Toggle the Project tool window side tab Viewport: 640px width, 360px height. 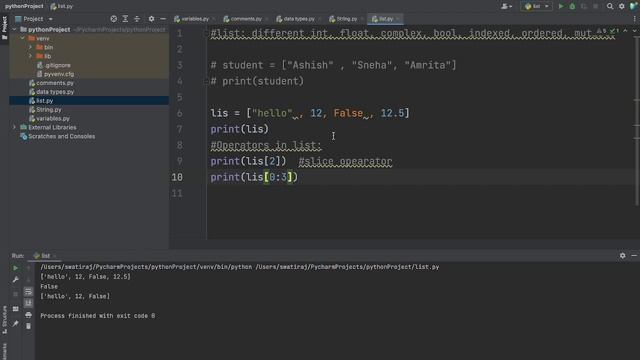point(4,28)
